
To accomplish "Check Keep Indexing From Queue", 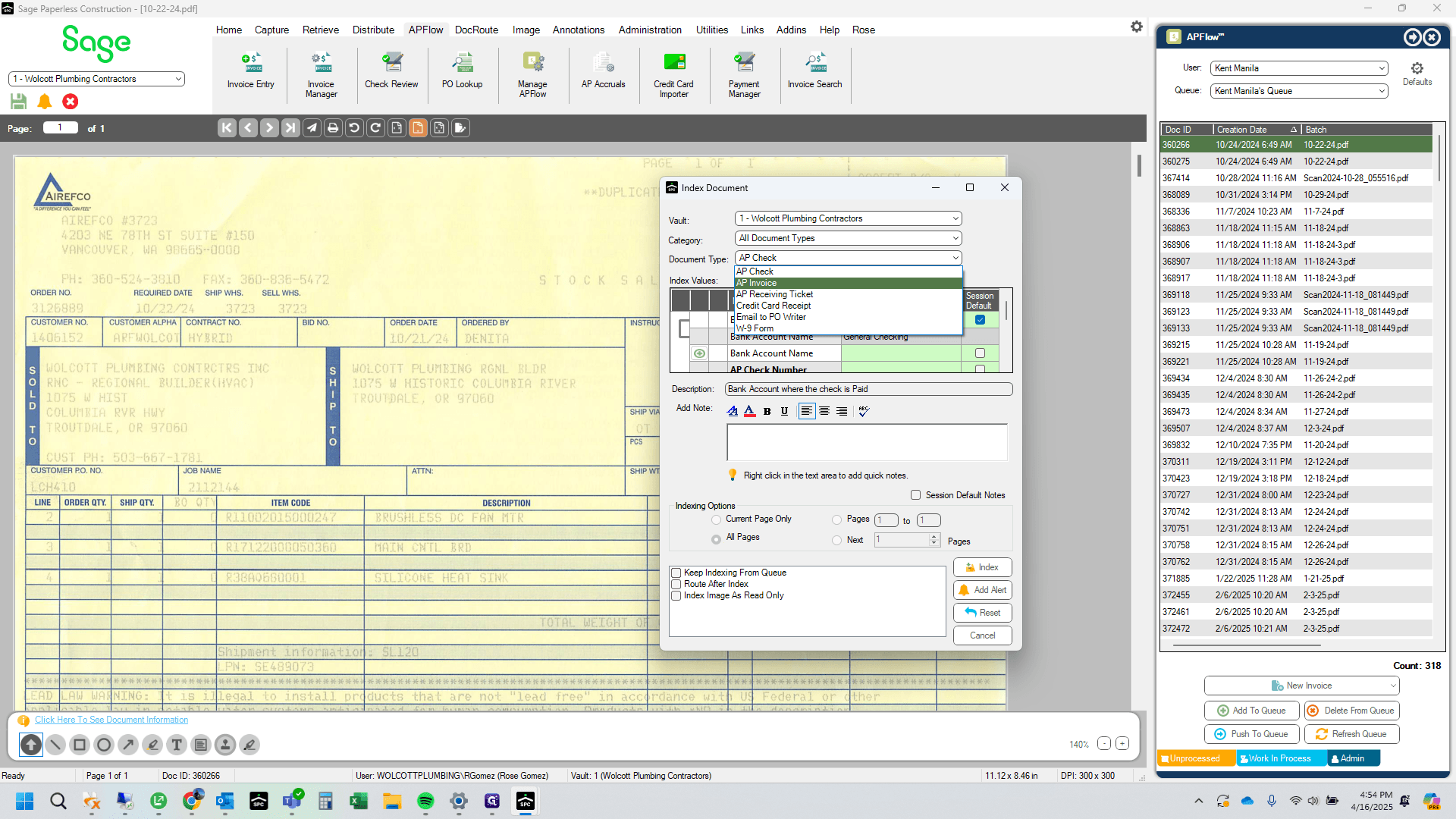I will 676,573.
